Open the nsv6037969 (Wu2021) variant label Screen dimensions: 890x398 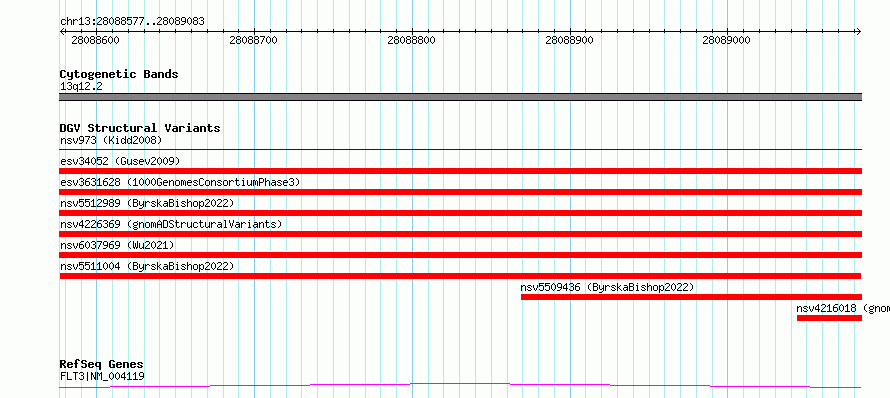[117, 245]
